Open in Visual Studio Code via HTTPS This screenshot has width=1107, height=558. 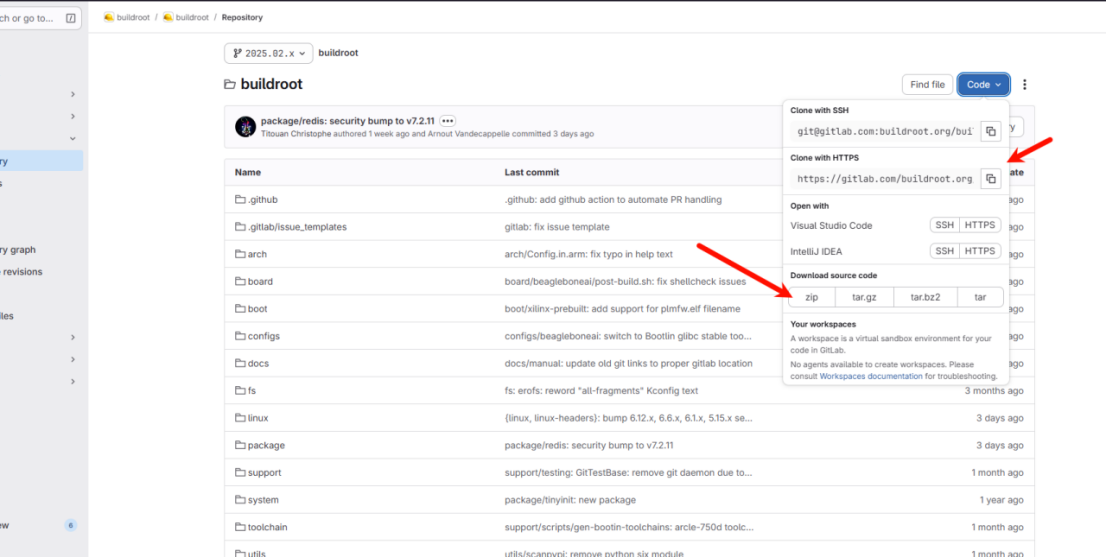(980, 225)
